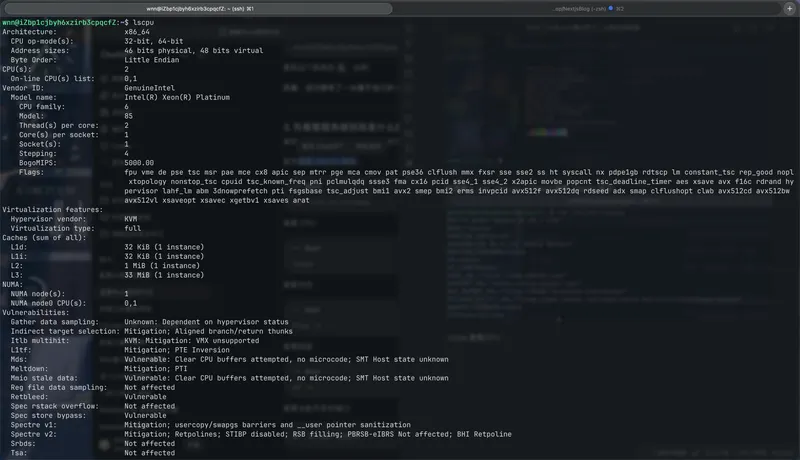Select the L2 '1 MiB (1 instance)' value
This screenshot has height=460, width=800.
162,266
